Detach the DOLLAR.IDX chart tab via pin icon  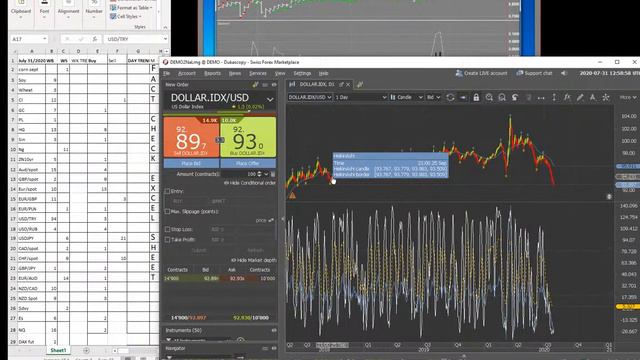point(341,84)
